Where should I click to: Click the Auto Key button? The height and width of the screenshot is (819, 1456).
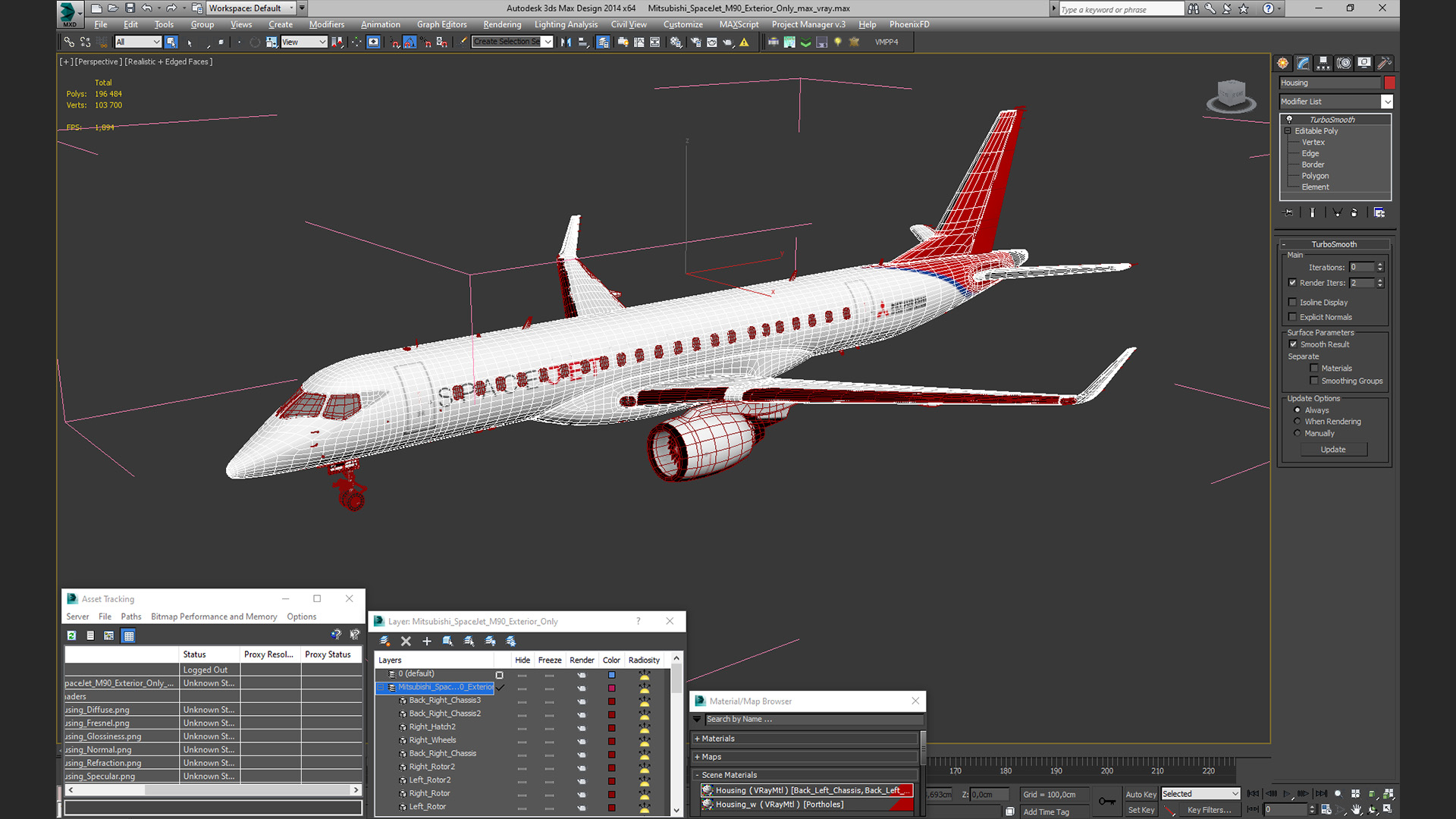click(1141, 794)
